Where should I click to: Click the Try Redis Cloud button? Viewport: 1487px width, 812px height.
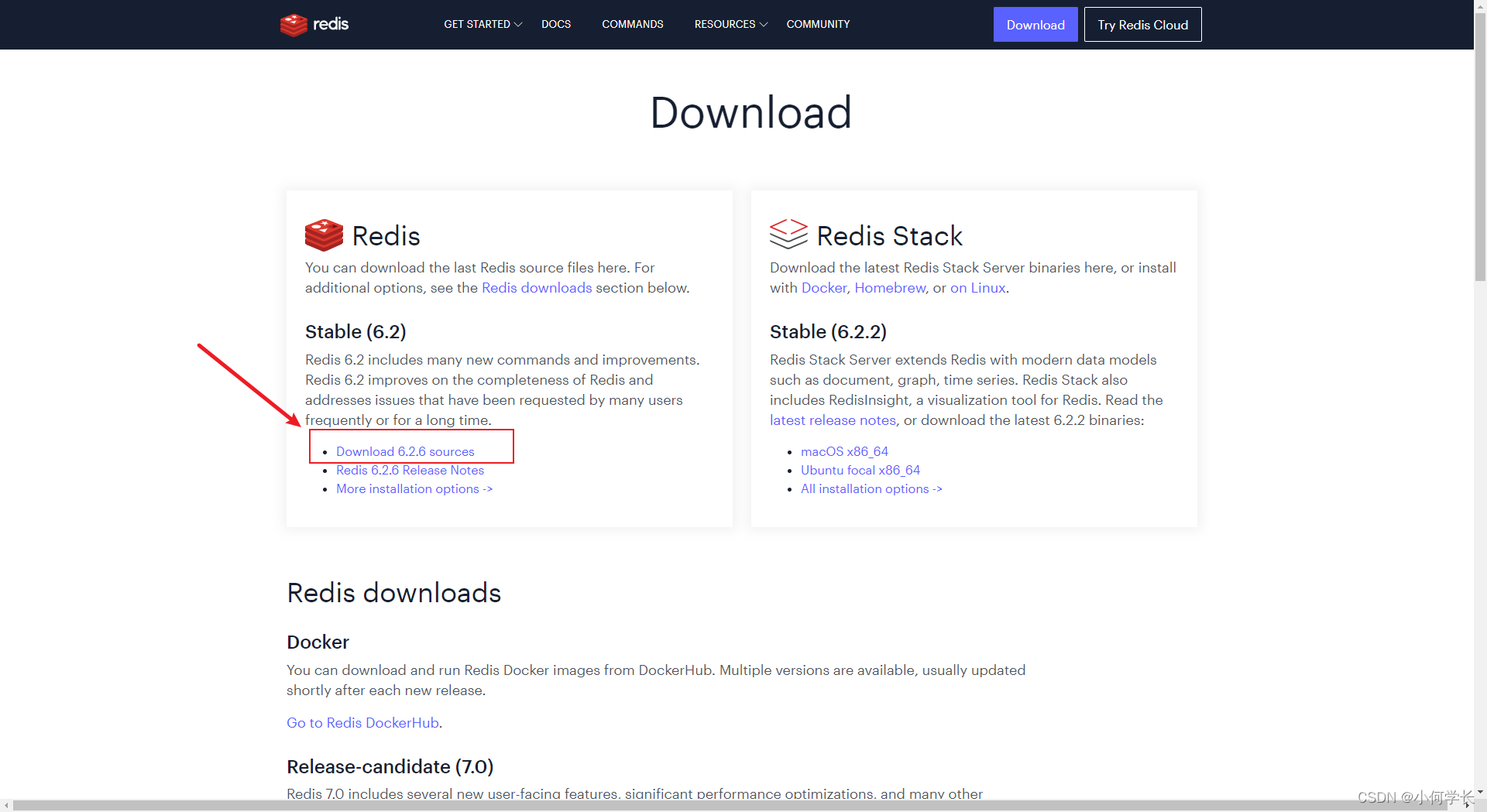pyautogui.click(x=1142, y=25)
